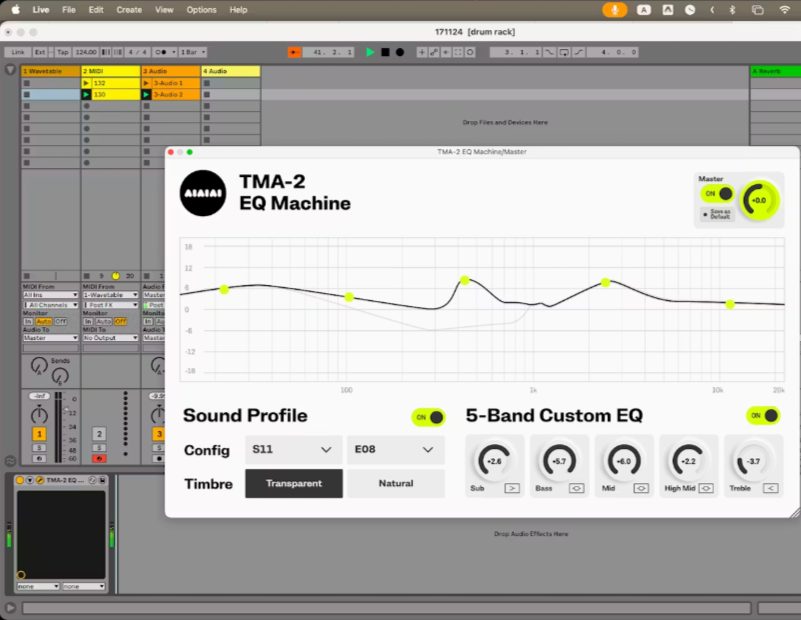Expand the E08 config dropdown
The width and height of the screenshot is (801, 620).
coord(395,450)
